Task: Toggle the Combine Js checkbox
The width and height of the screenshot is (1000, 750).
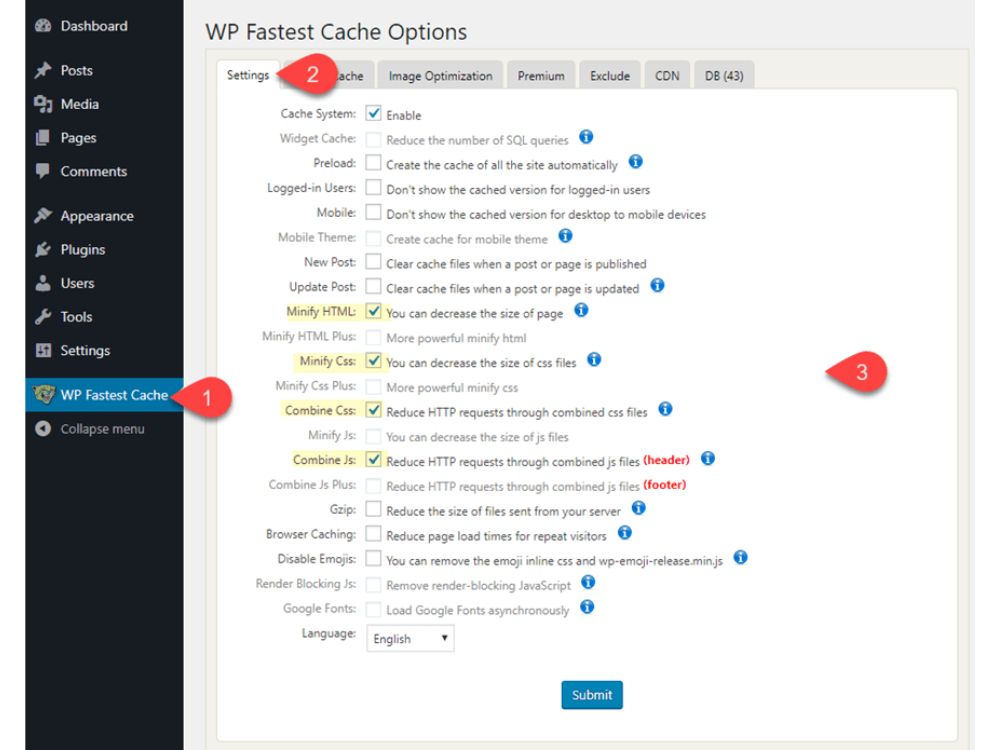Action: [x=374, y=460]
